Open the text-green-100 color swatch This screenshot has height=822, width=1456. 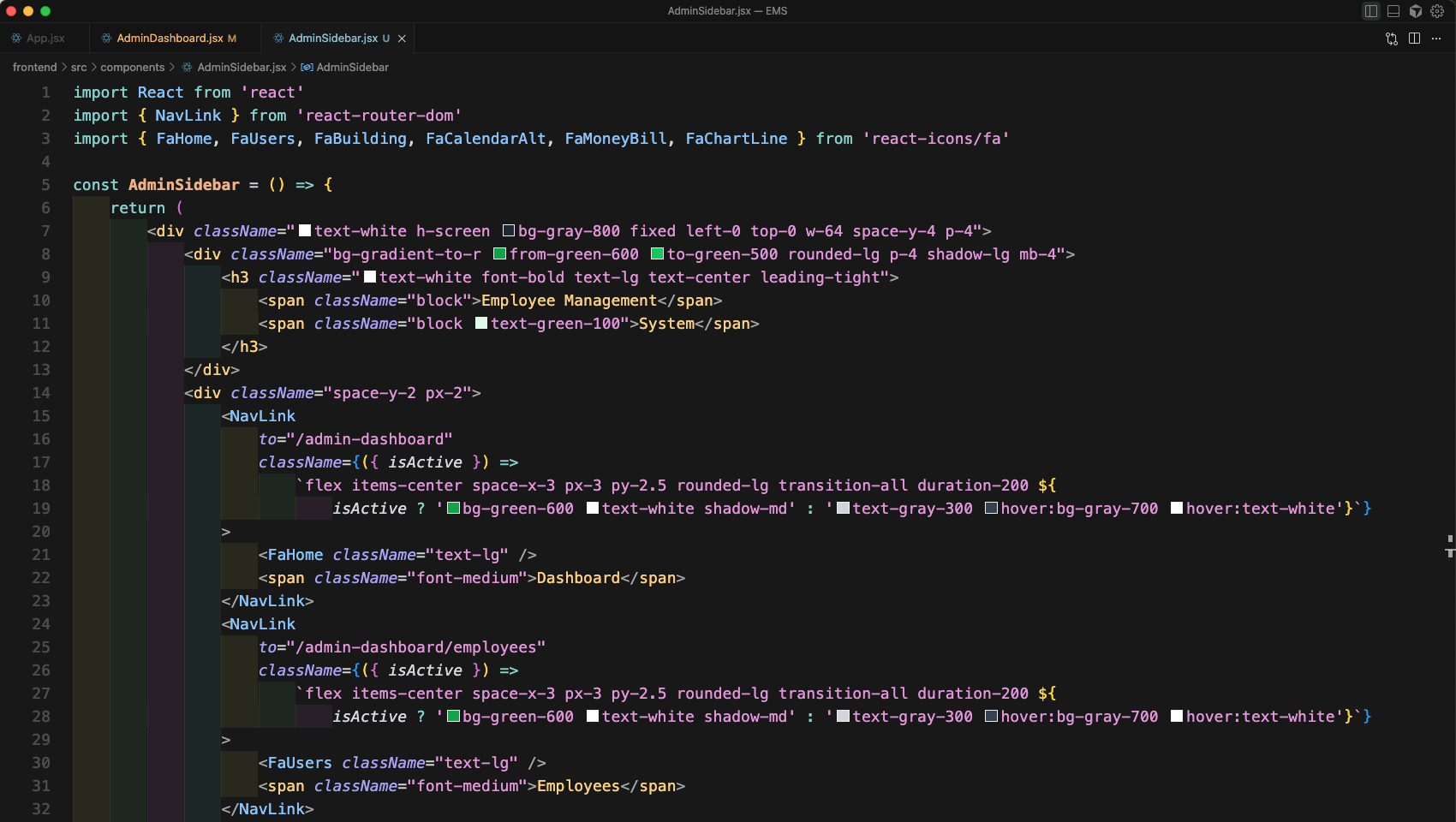480,324
